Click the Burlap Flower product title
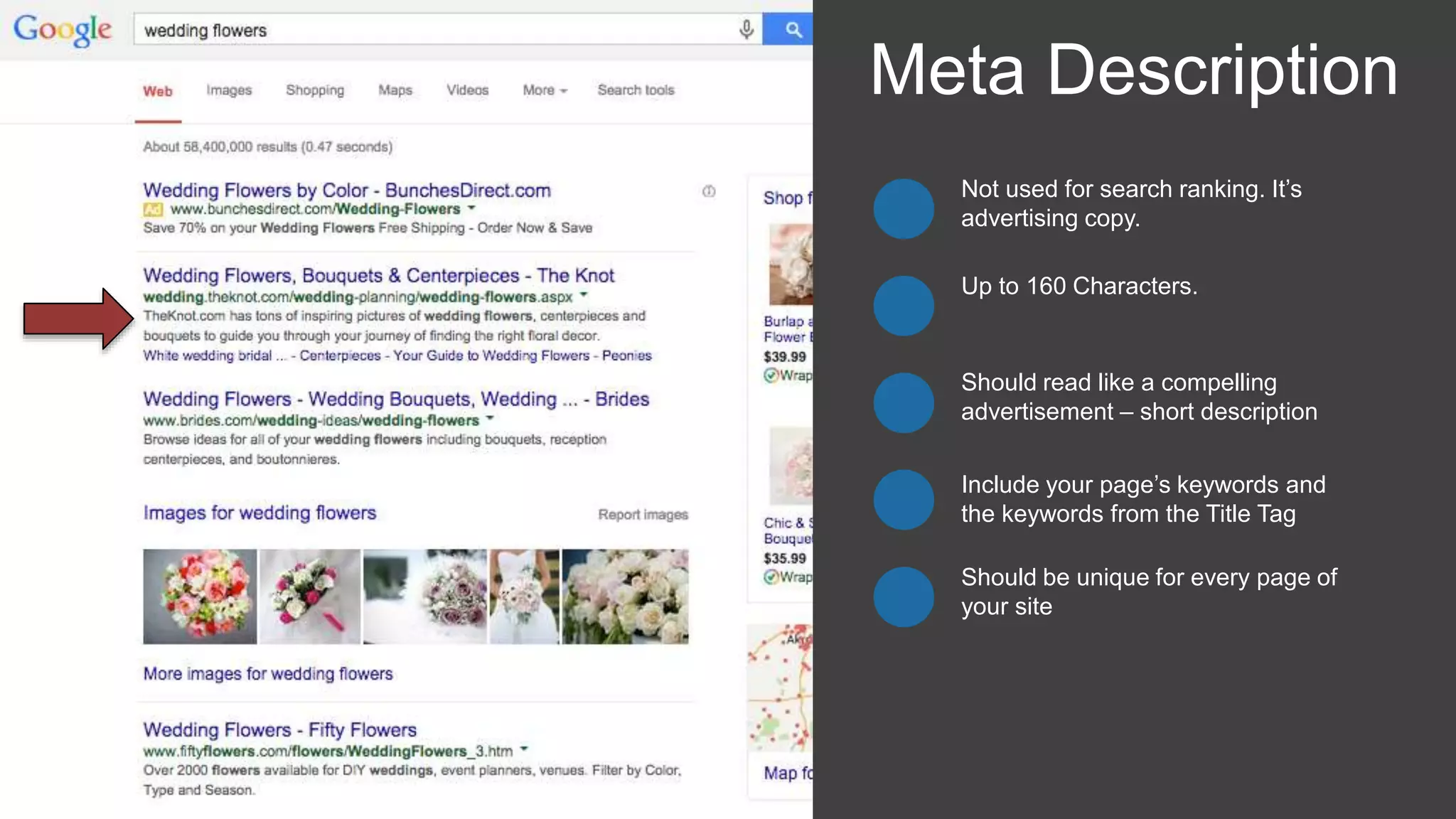The height and width of the screenshot is (819, 1456). pyautogui.click(x=788, y=329)
